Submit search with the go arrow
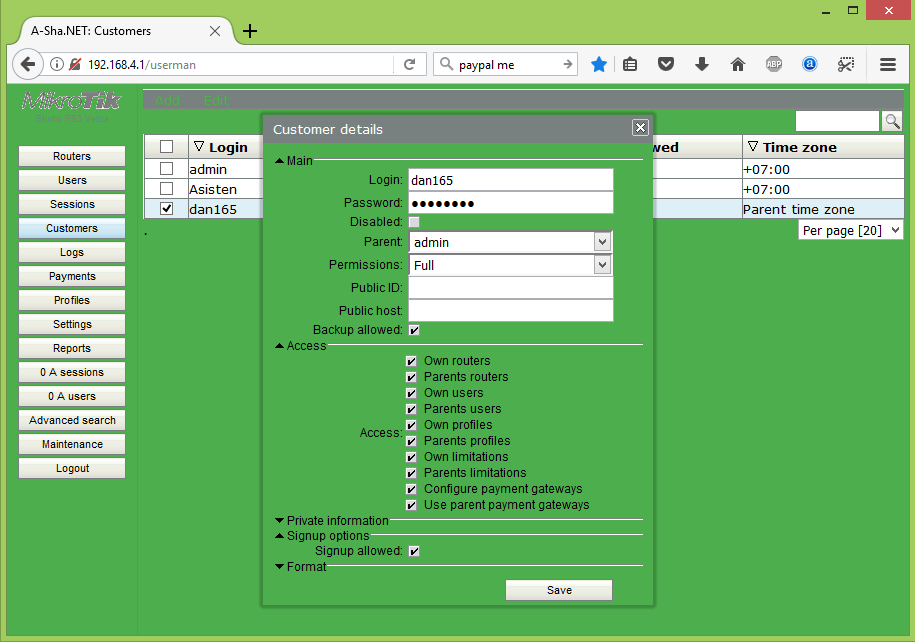This screenshot has width=915, height=642. pyautogui.click(x=567, y=64)
